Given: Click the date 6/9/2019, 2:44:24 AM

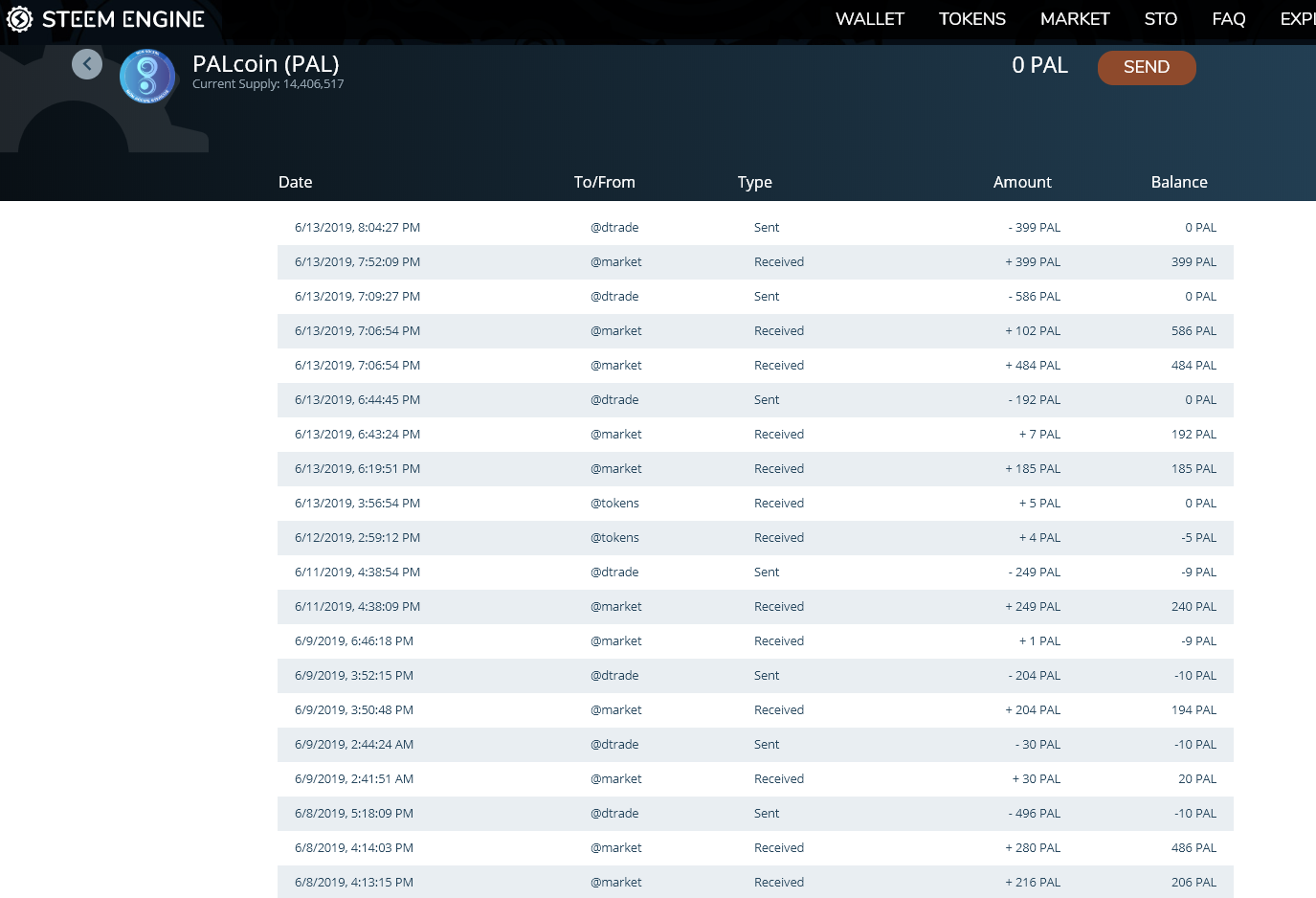Looking at the screenshot, I should [354, 745].
